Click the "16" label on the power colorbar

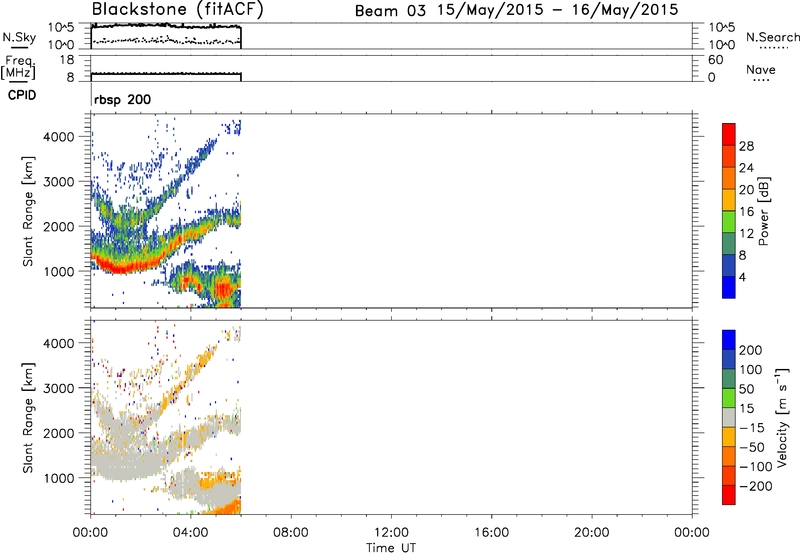(x=746, y=212)
